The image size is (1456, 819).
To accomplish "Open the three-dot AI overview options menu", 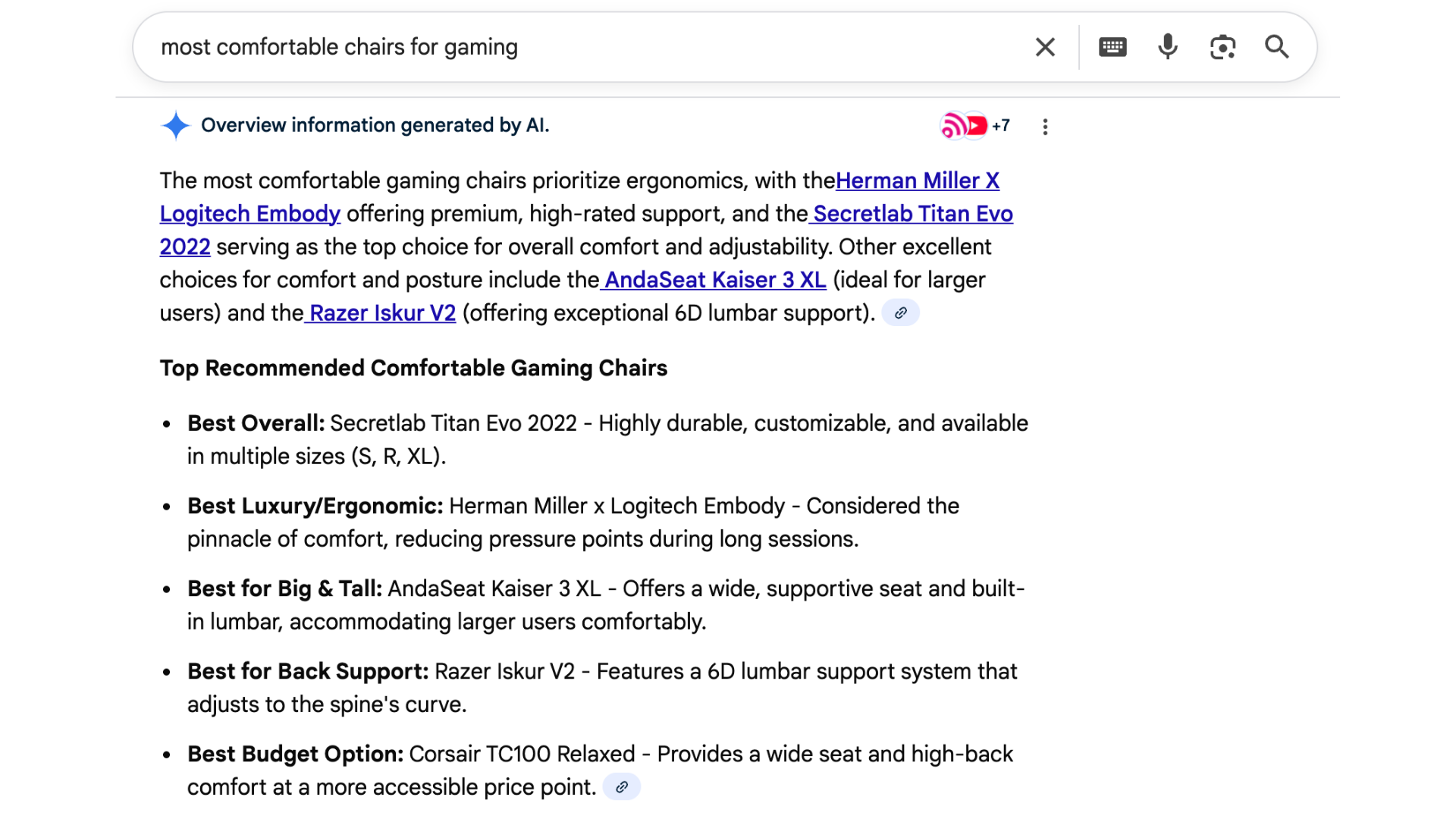I will point(1045,127).
